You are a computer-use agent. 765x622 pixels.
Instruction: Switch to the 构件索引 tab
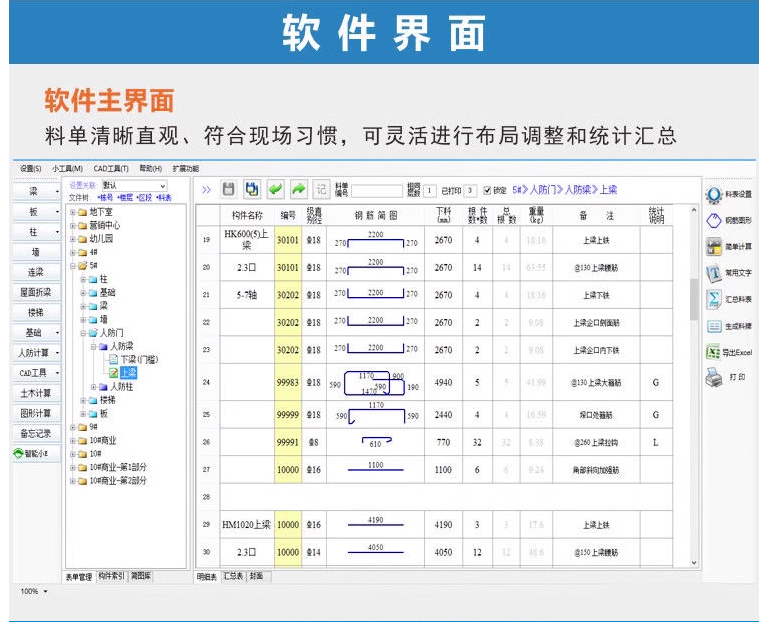click(111, 576)
